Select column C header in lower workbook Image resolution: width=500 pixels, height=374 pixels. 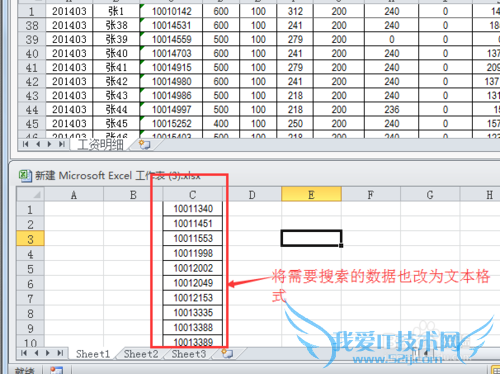pyautogui.click(x=192, y=195)
